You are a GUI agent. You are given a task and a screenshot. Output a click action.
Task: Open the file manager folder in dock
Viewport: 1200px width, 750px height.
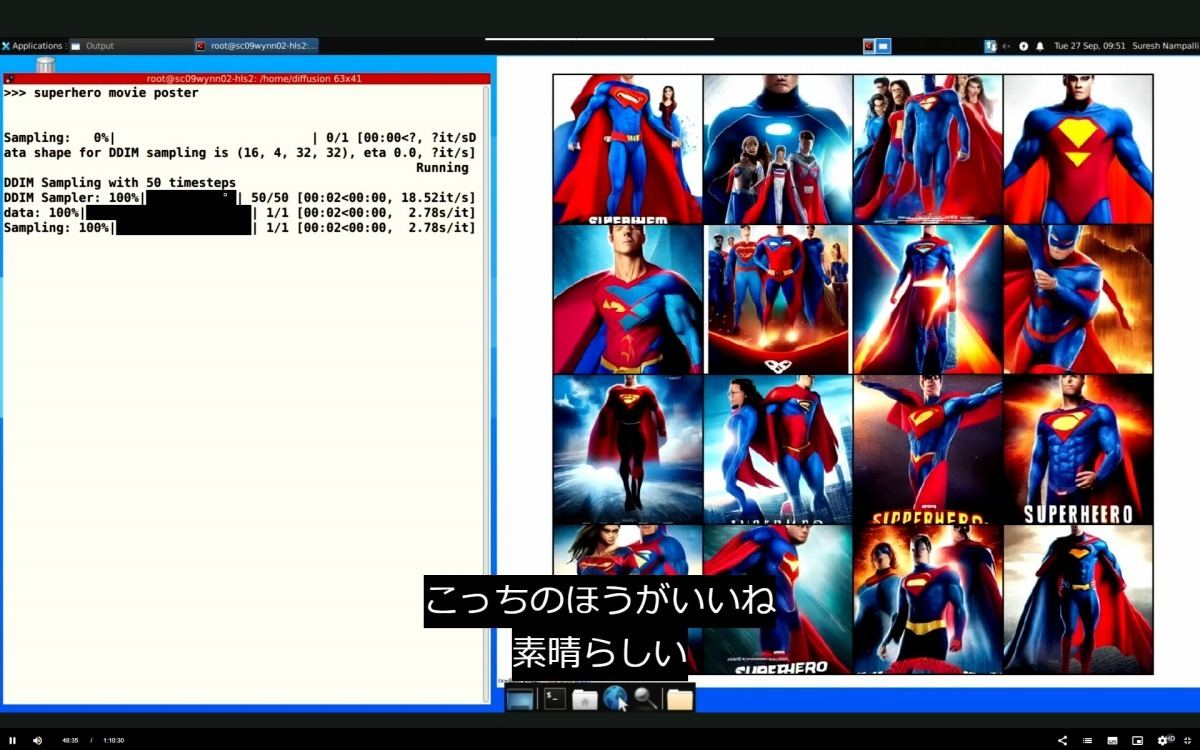click(x=680, y=699)
